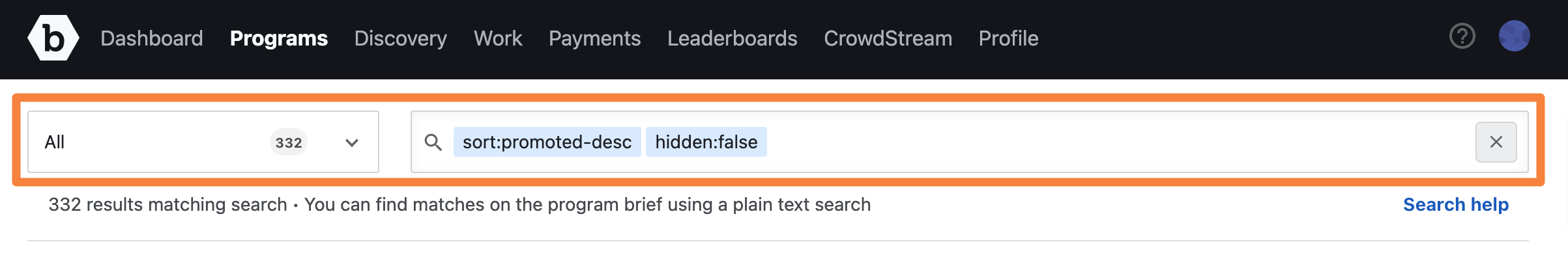Image resolution: width=1568 pixels, height=255 pixels.
Task: Open the Work section
Action: pyautogui.click(x=498, y=38)
